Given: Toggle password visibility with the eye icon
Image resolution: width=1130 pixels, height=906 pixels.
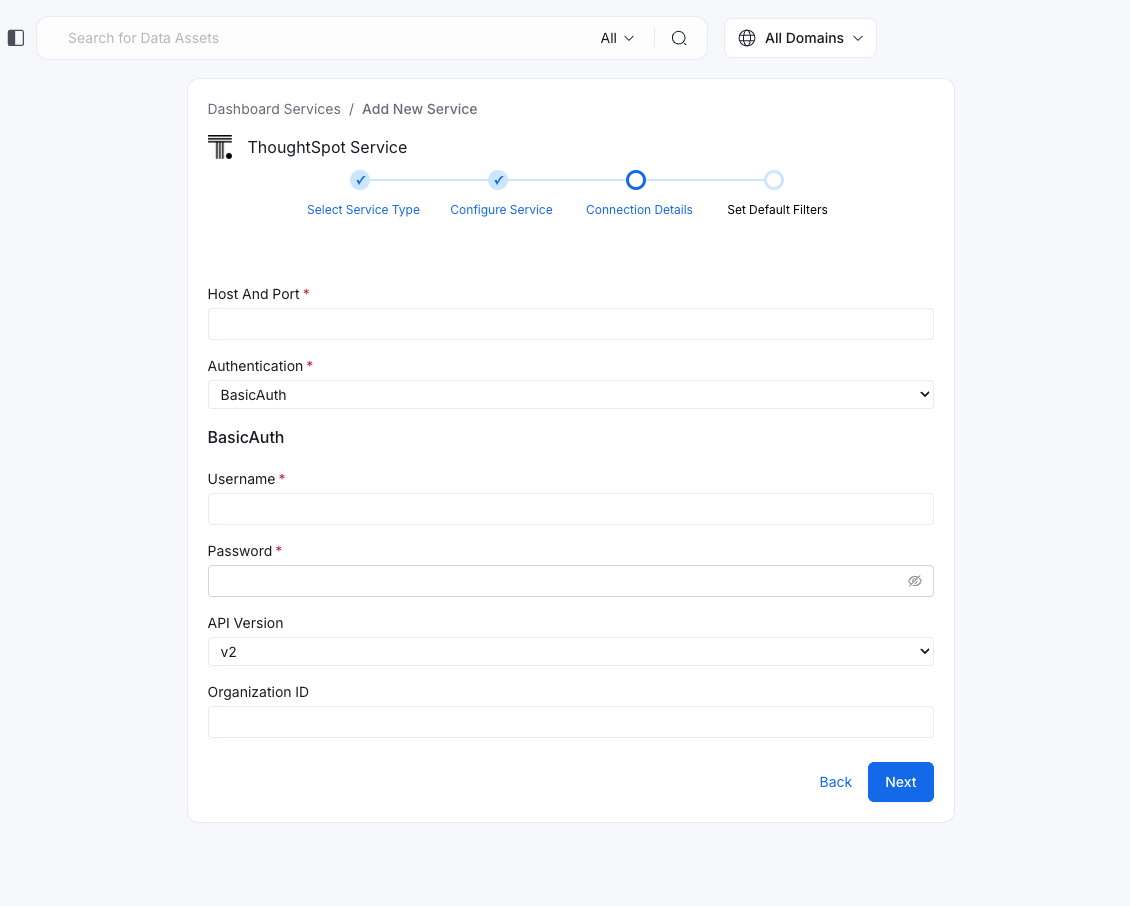Looking at the screenshot, I should 915,580.
